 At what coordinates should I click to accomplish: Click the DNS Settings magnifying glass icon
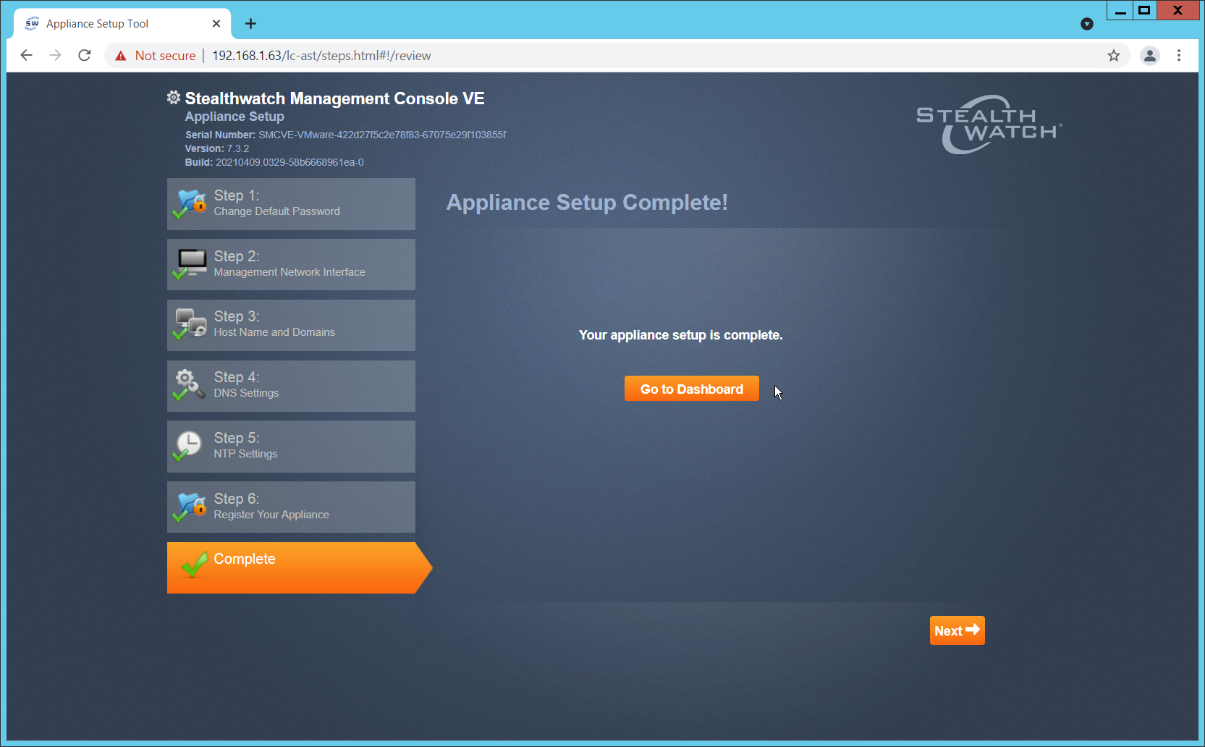[x=189, y=385]
